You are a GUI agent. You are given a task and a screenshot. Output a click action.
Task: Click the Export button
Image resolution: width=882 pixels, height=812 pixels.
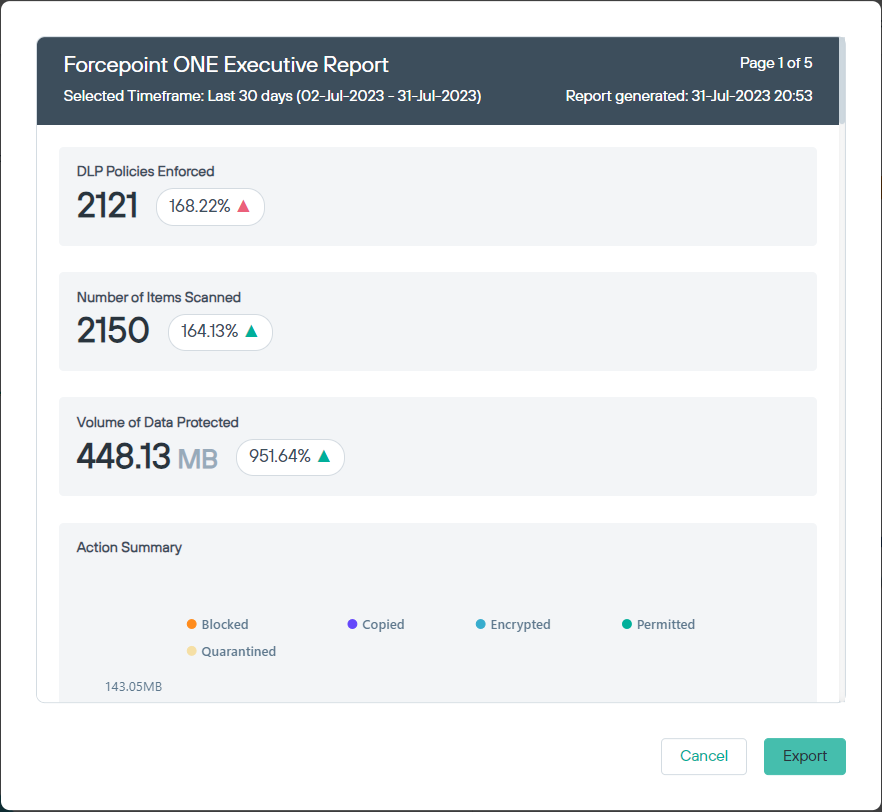coord(804,756)
